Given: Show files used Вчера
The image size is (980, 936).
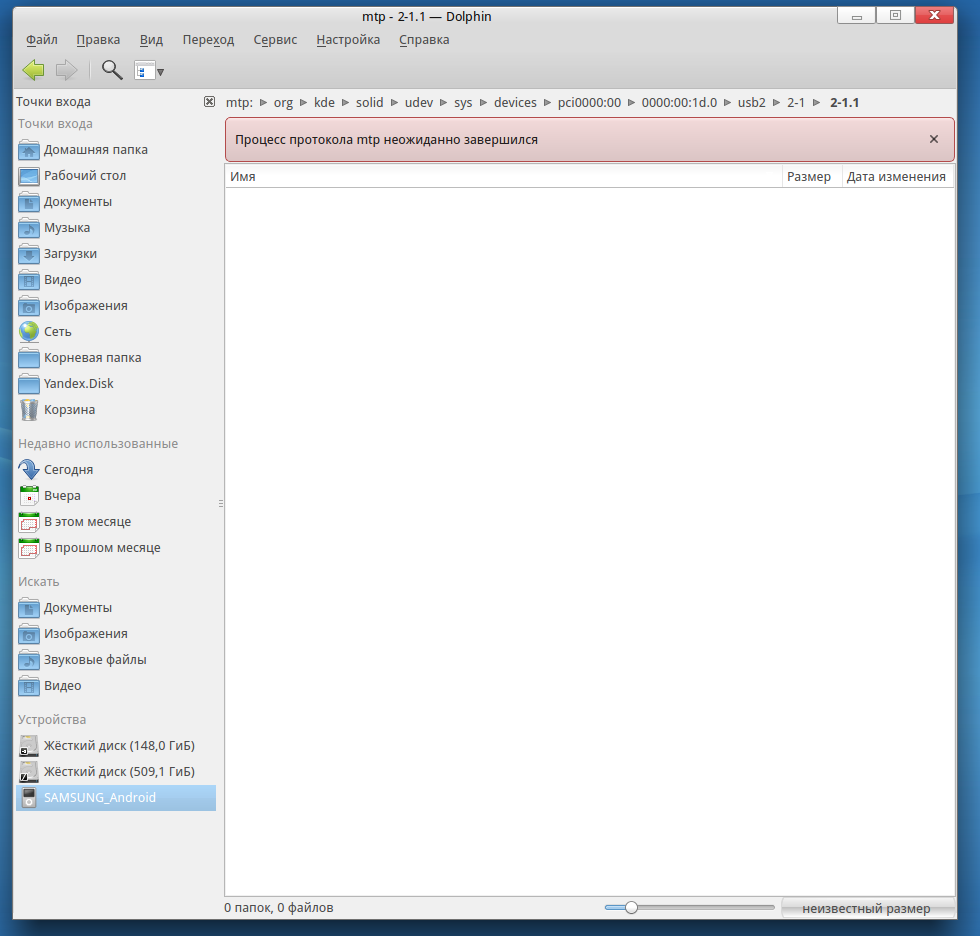Looking at the screenshot, I should tap(116, 496).
